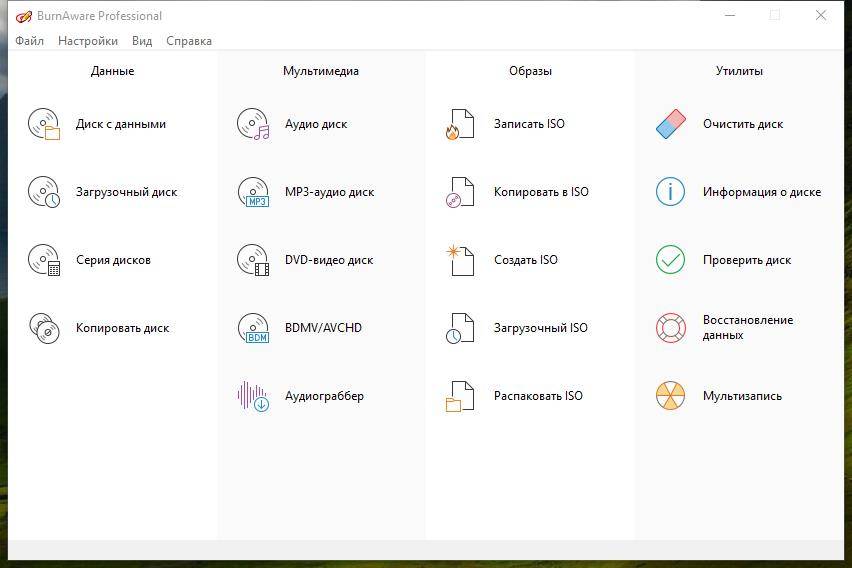Click the Мультимедиа column heading
Viewport: 852px width, 568px height.
pyautogui.click(x=321, y=71)
